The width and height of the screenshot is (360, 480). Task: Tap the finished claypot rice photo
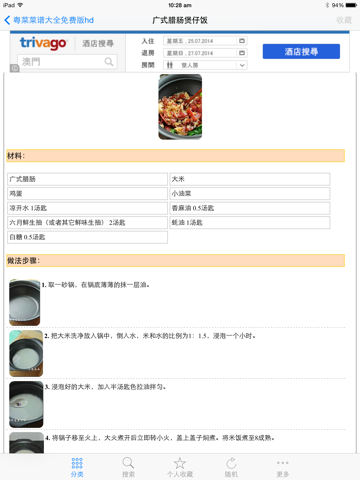[180, 107]
